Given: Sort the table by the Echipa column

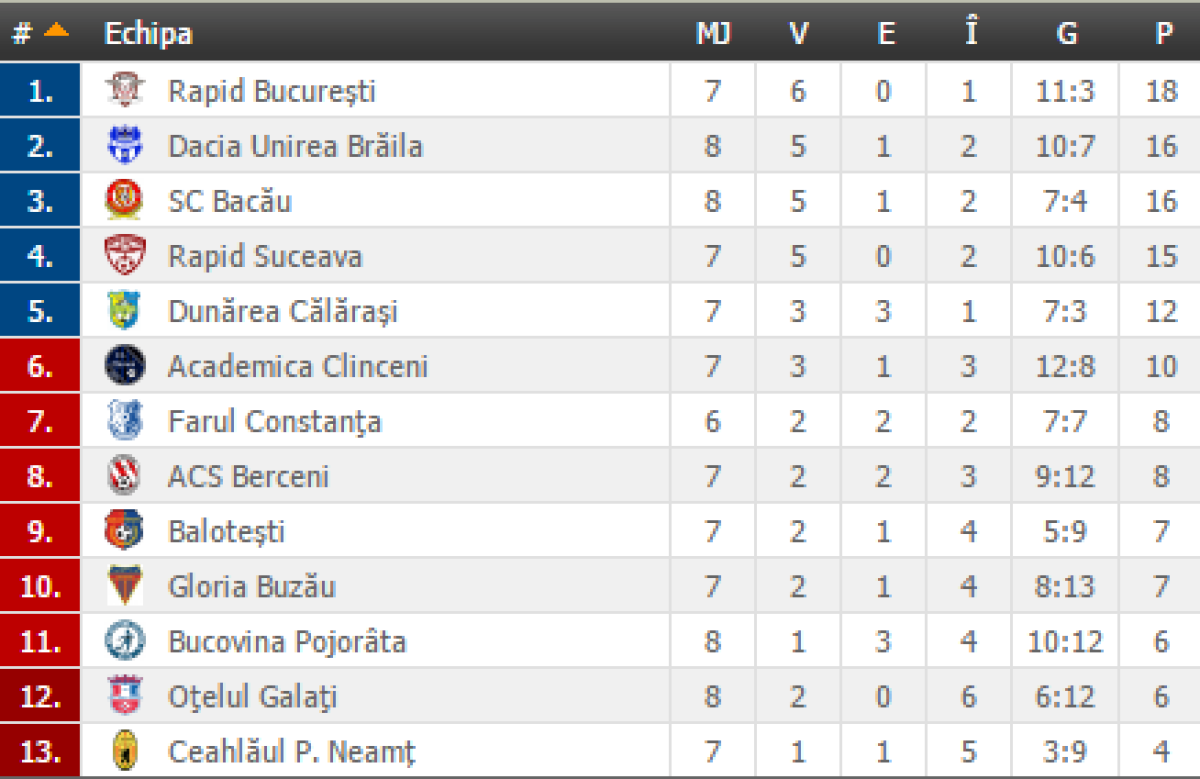Looking at the screenshot, I should click(x=148, y=32).
